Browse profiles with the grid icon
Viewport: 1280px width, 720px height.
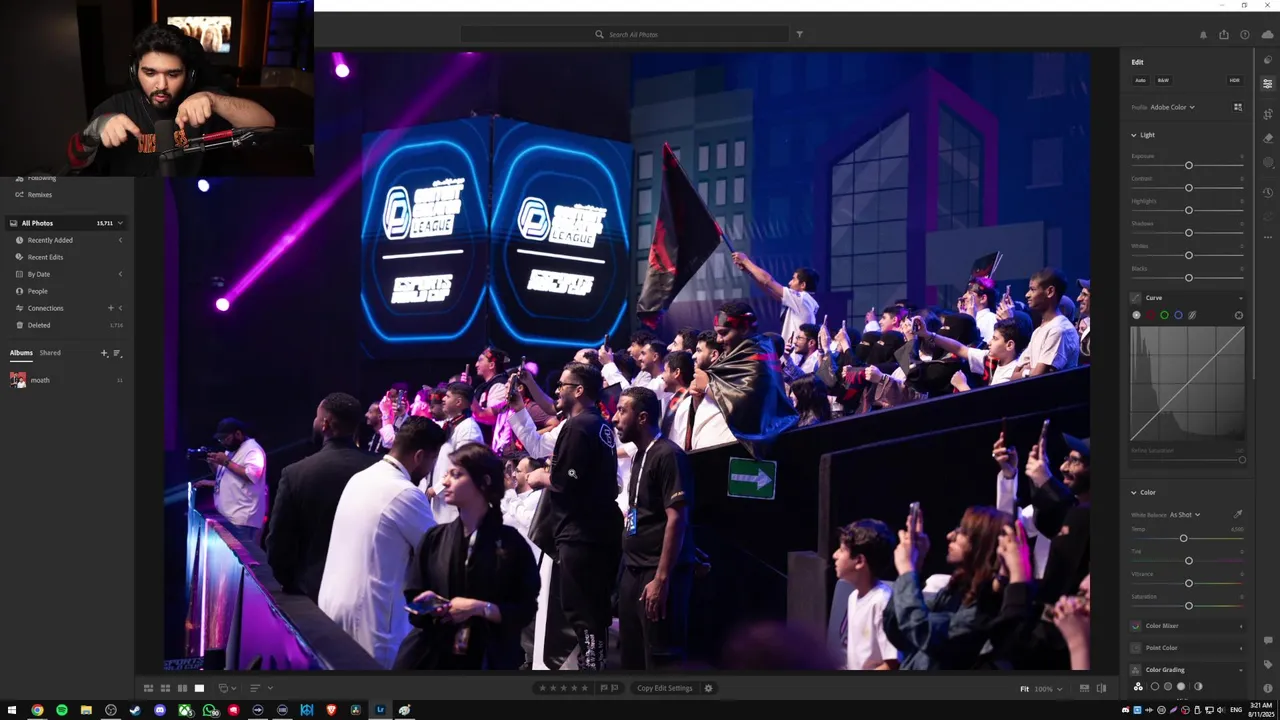pos(1238,107)
